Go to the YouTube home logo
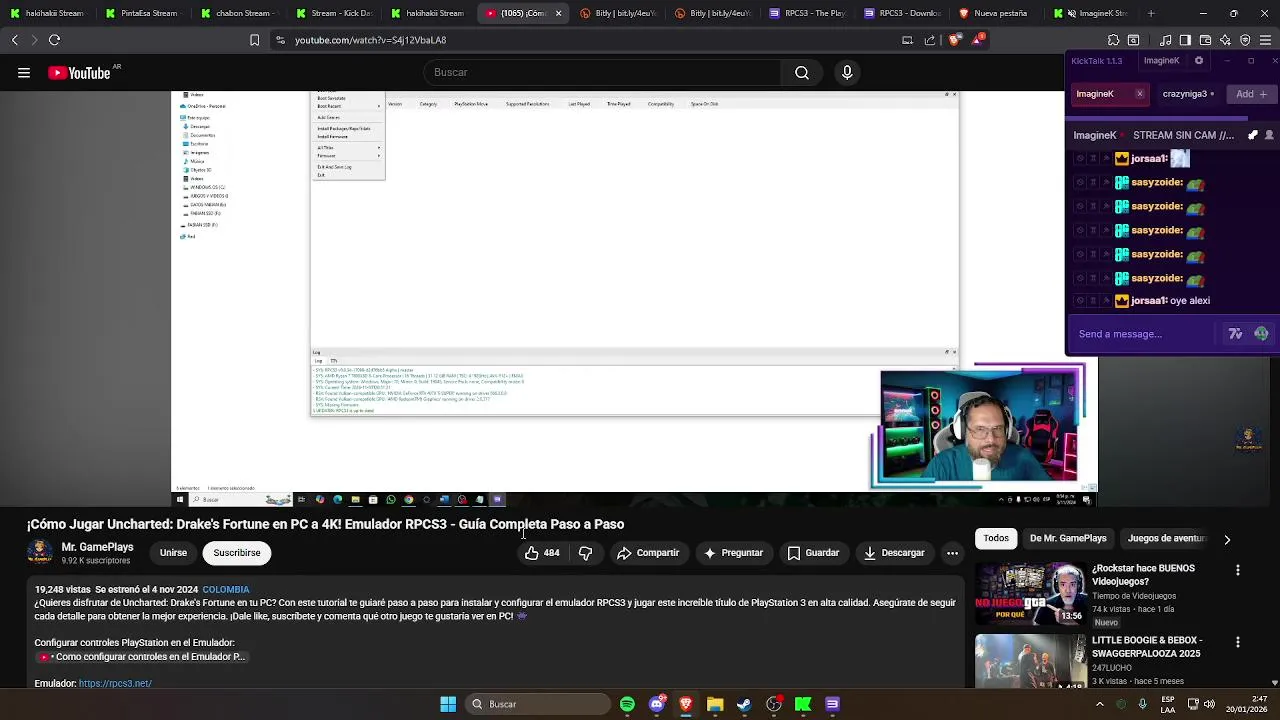Image resolution: width=1280 pixels, height=720 pixels. pyautogui.click(x=79, y=73)
